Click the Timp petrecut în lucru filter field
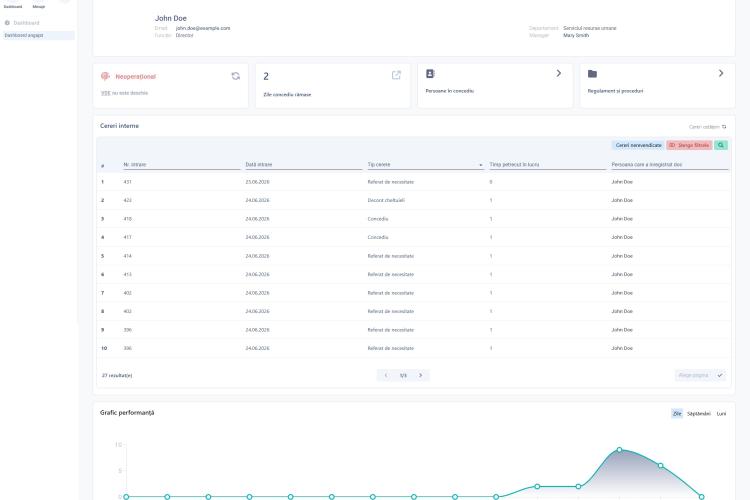The image size is (750, 500). [548, 165]
